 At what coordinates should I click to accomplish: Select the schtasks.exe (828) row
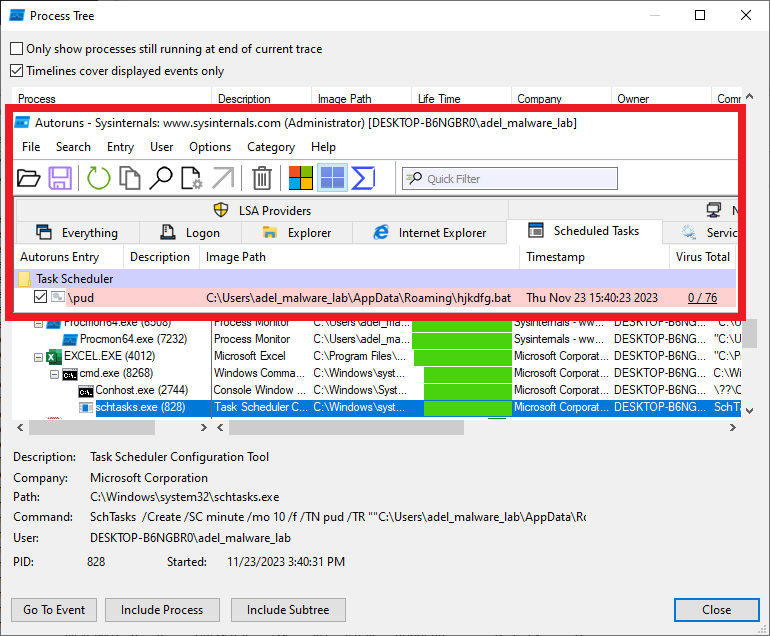point(376,408)
